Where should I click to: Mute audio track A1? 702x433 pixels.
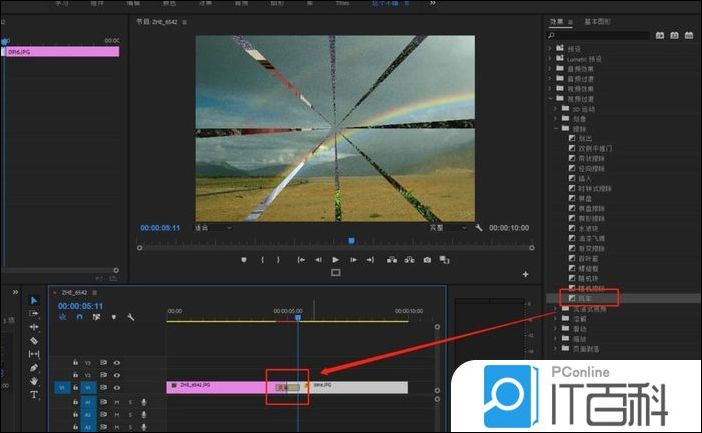pyautogui.click(x=117, y=401)
